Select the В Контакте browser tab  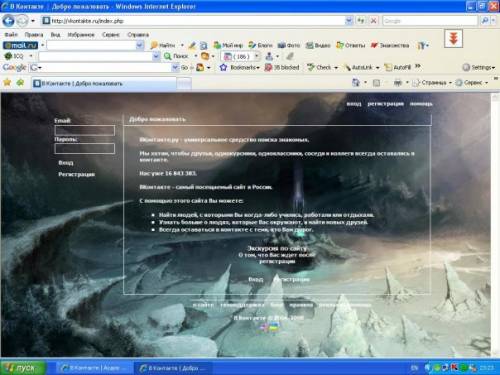click(x=104, y=83)
